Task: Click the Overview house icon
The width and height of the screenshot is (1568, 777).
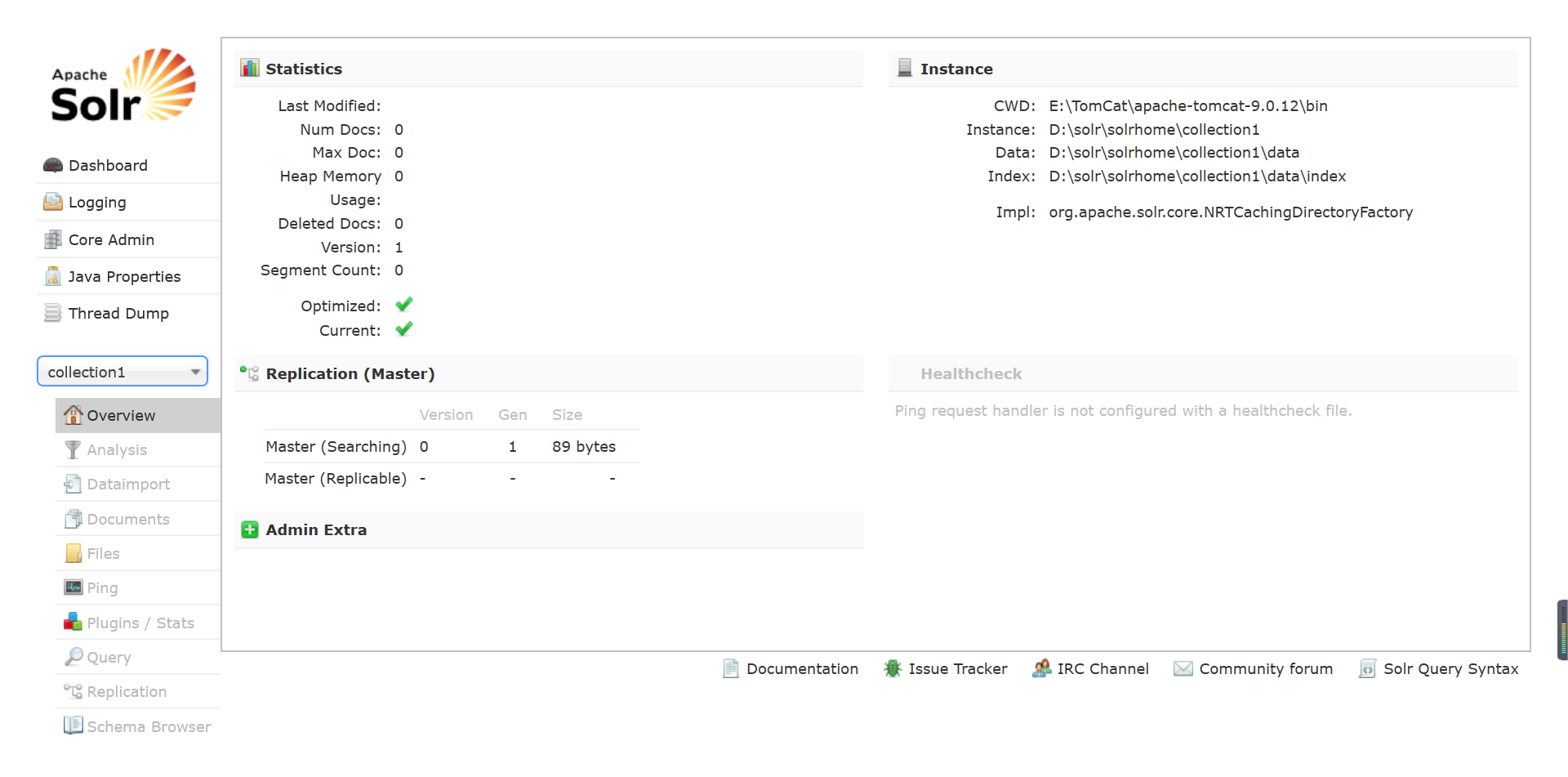Action: 73,415
